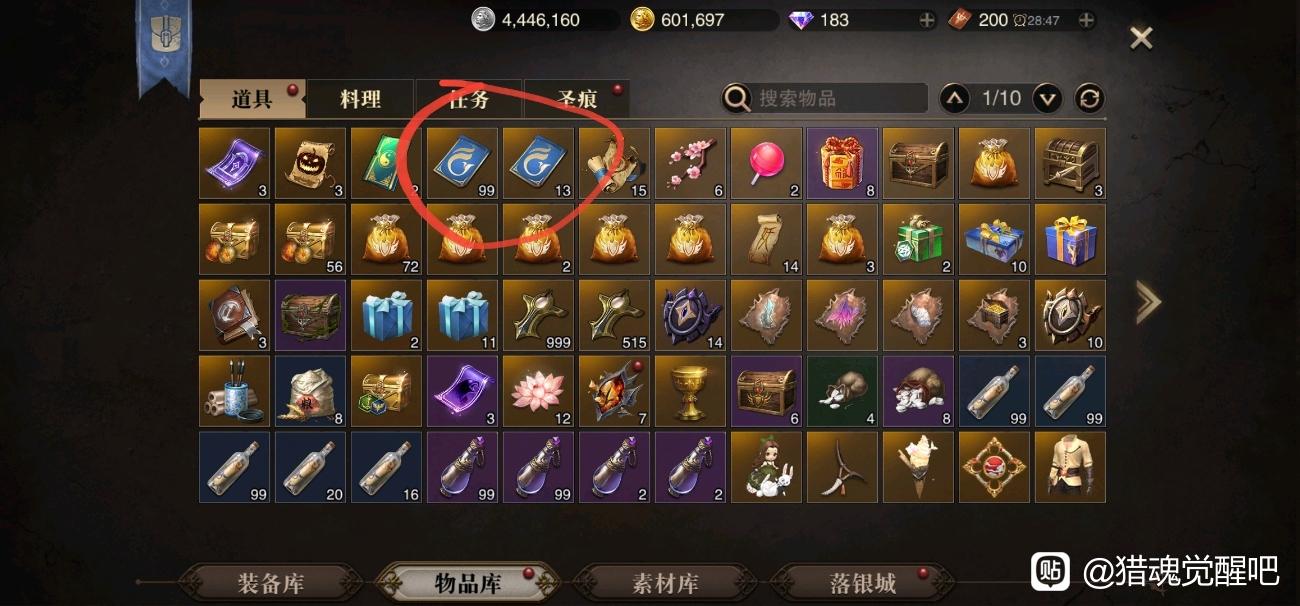Open the 落银城 section

tap(862, 583)
